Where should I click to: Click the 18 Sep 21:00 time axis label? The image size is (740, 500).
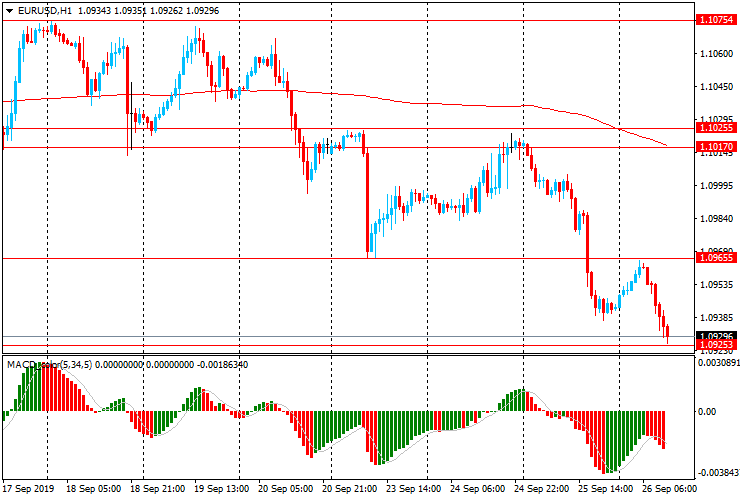tap(157, 489)
